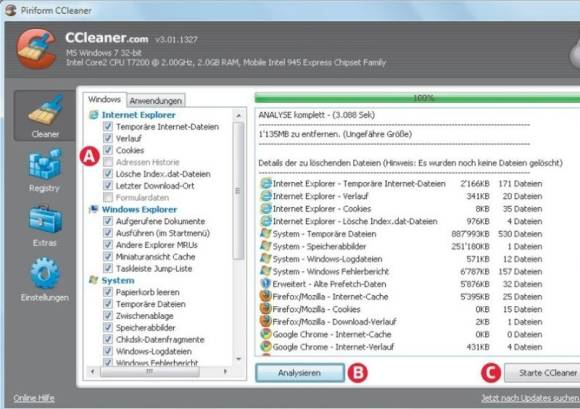Image resolution: width=580 pixels, height=409 pixels.
Task: Toggle Ausführen (im Startmenü) checkbox
Action: (108, 233)
